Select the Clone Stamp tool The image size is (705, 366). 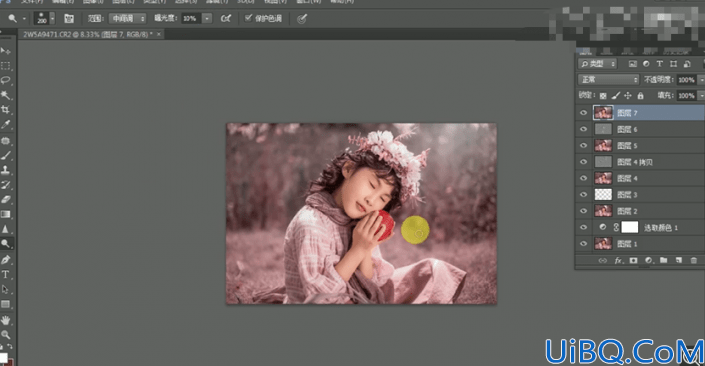click(5, 170)
